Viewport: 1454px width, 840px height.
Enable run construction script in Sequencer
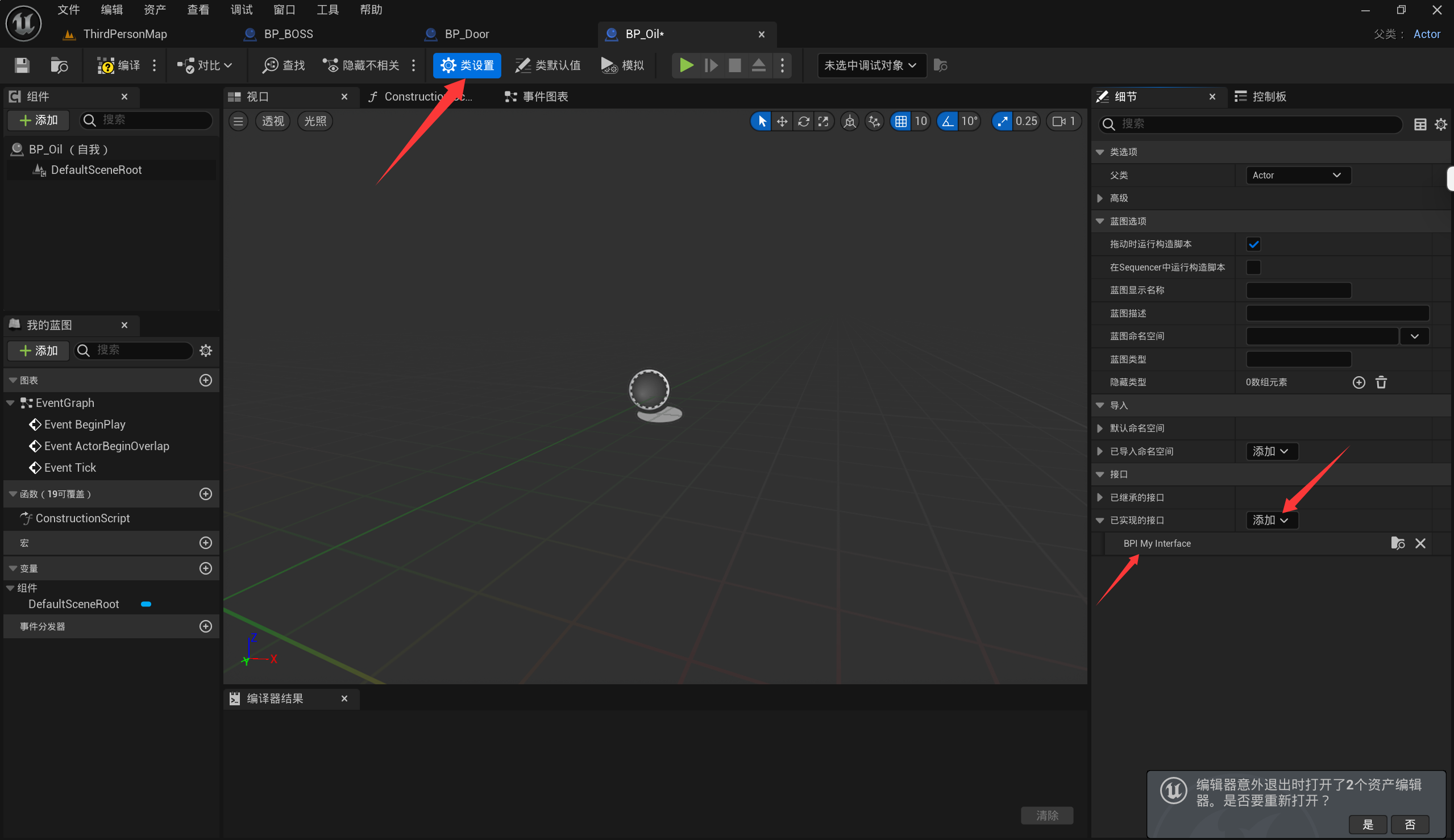(x=1253, y=267)
